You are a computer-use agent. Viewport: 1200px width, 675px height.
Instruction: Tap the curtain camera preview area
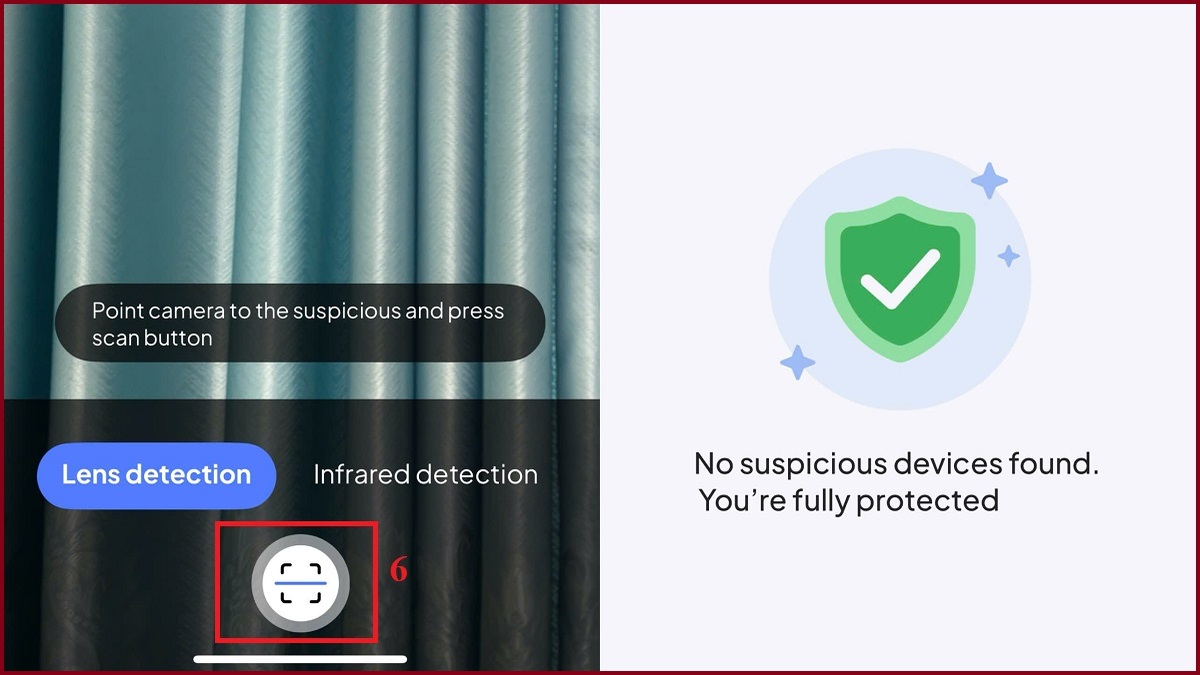point(300,150)
